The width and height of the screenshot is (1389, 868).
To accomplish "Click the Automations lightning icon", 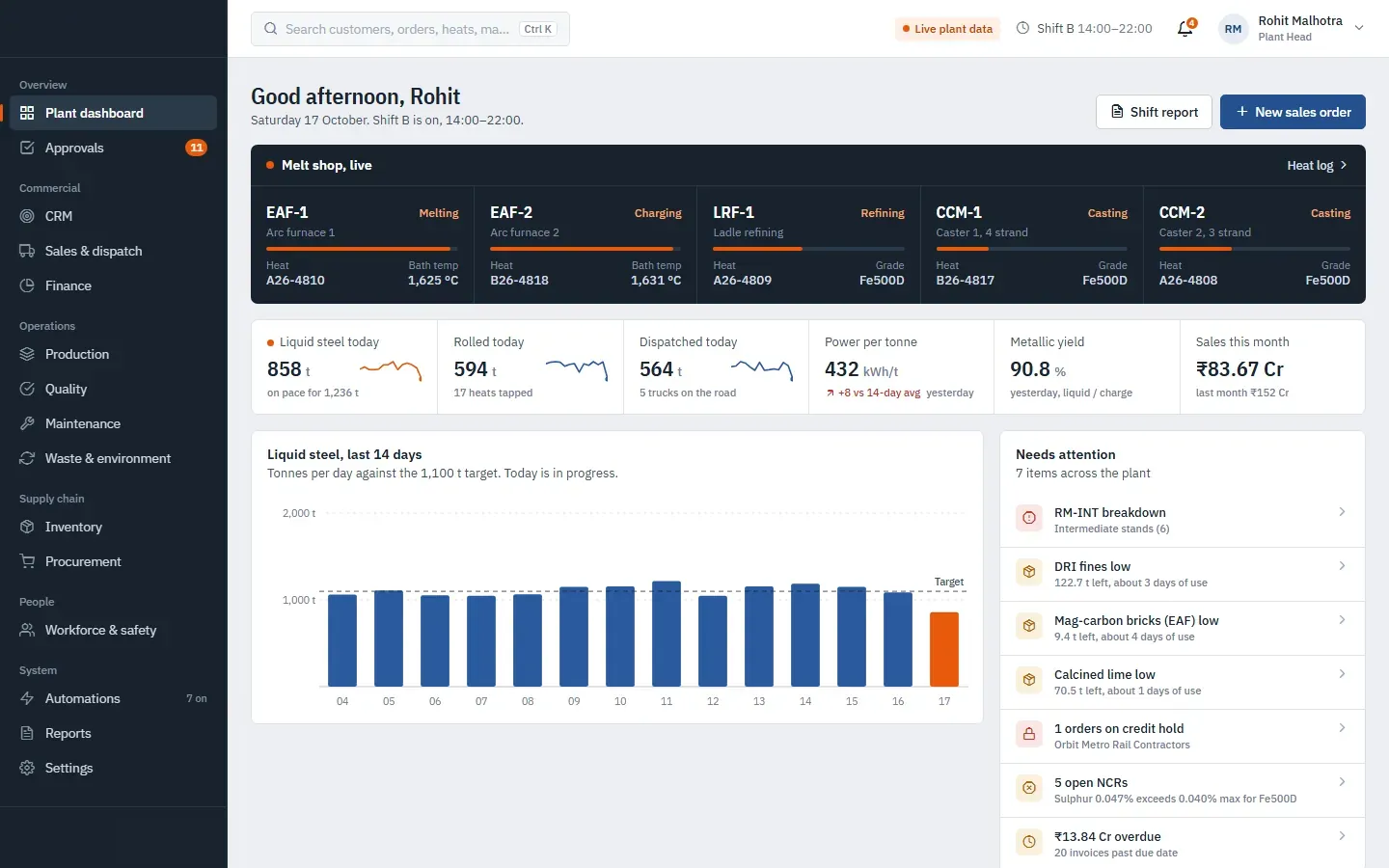I will coord(27,698).
